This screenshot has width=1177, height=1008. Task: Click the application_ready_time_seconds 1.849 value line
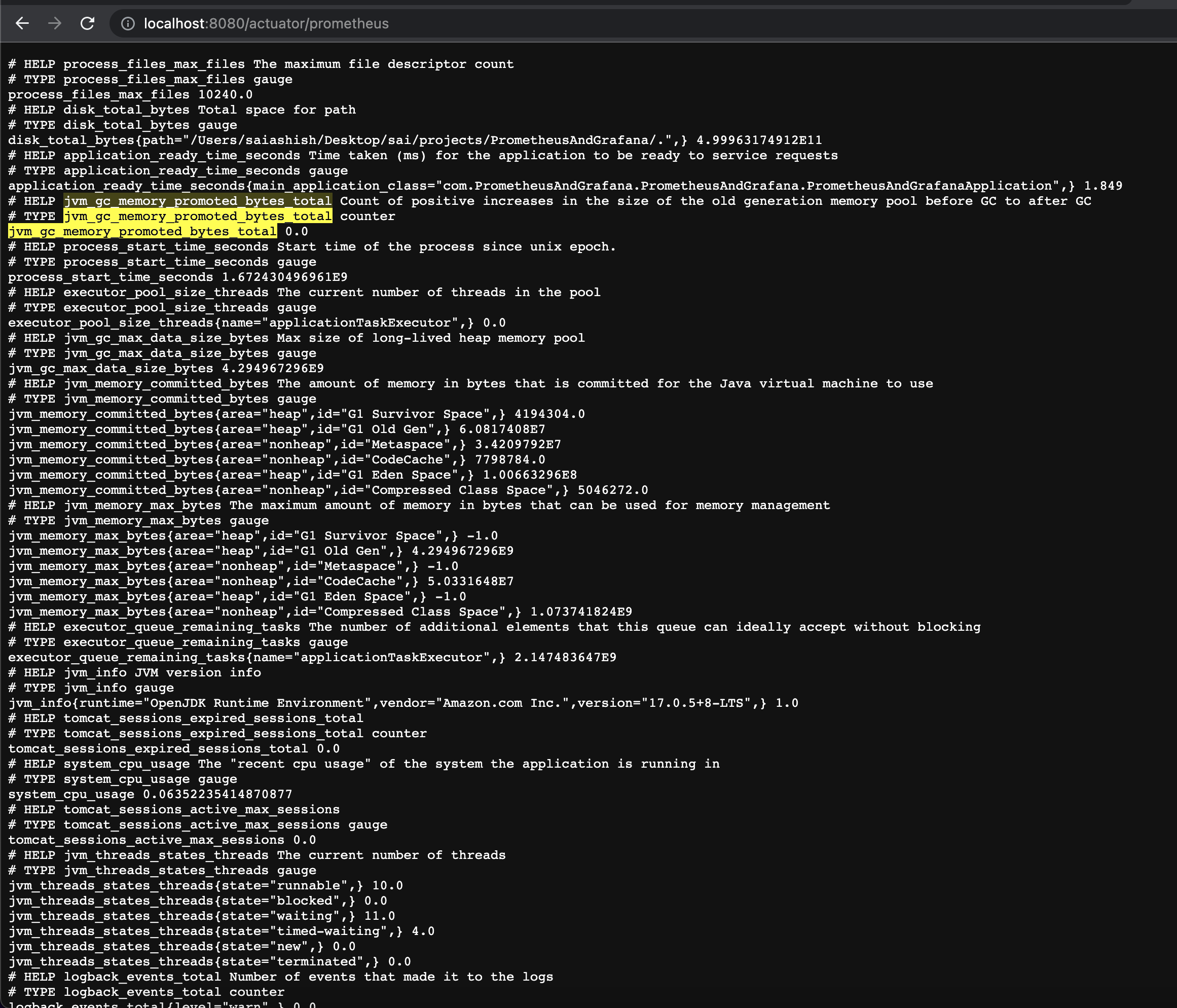click(565, 186)
